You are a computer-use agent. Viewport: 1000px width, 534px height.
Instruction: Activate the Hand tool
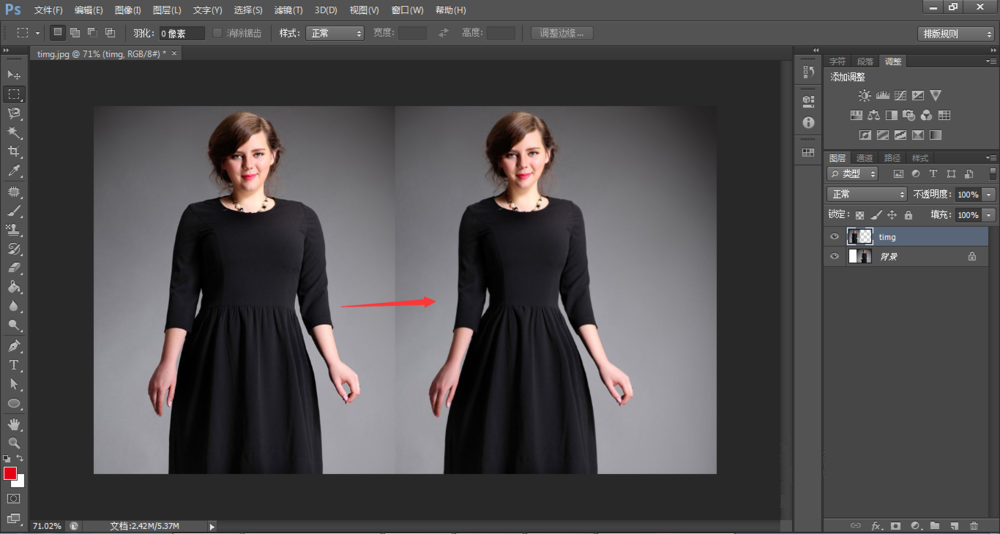coord(14,424)
